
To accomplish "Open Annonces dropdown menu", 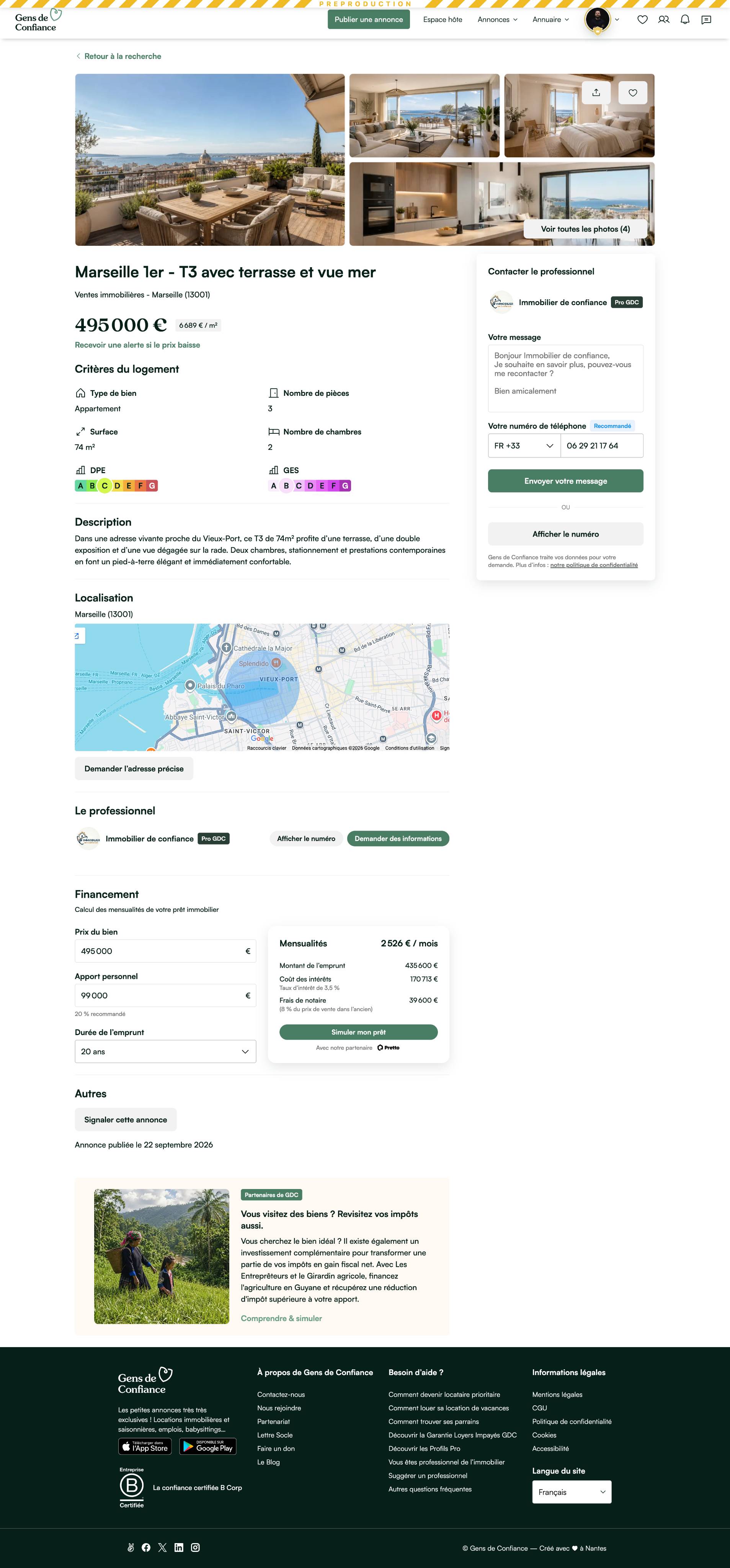I will pyautogui.click(x=497, y=20).
